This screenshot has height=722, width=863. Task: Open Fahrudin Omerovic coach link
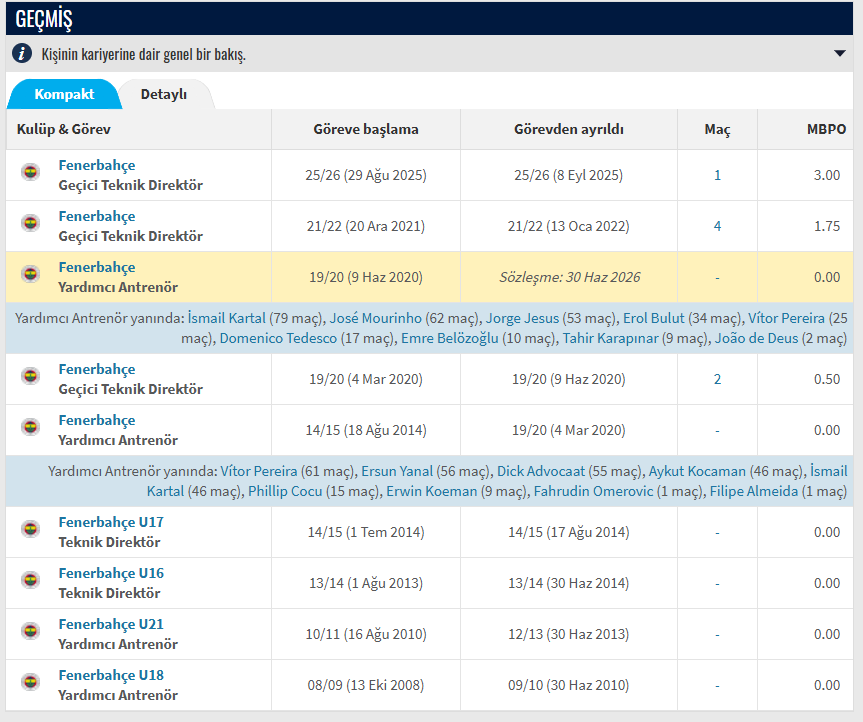[x=593, y=491]
